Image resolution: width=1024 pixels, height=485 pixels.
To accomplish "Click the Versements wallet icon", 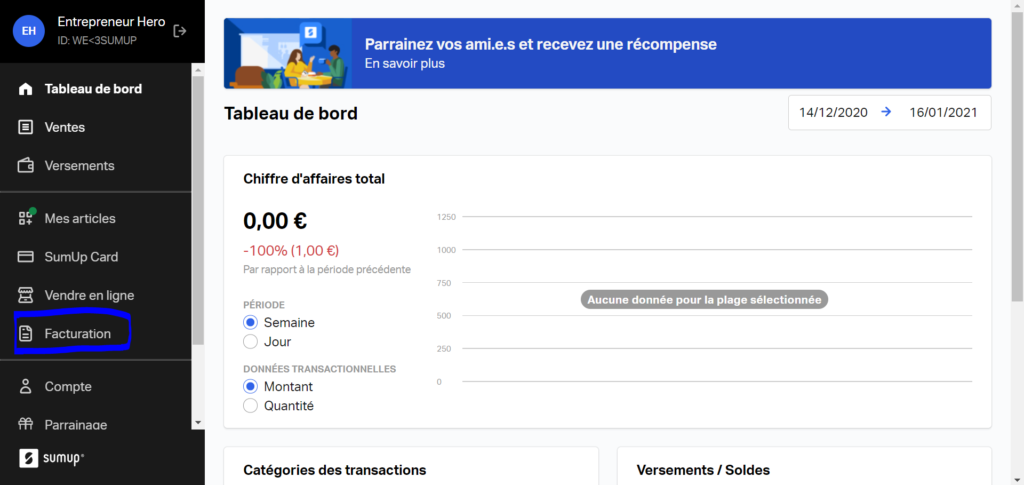I will tap(26, 165).
